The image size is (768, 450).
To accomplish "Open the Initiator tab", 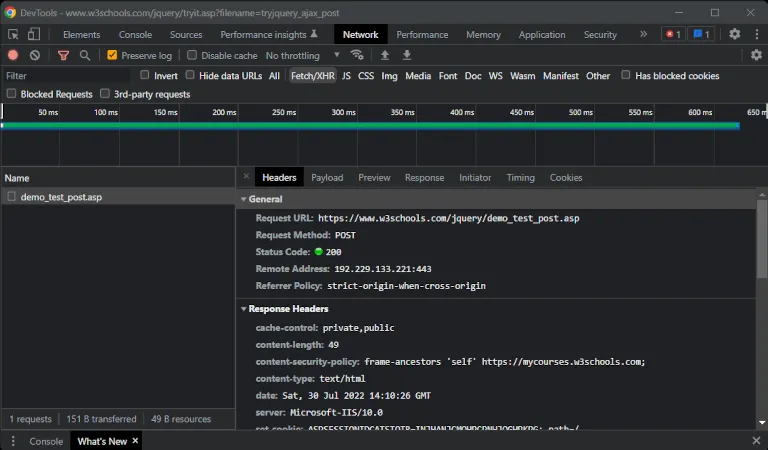I will coord(475,177).
